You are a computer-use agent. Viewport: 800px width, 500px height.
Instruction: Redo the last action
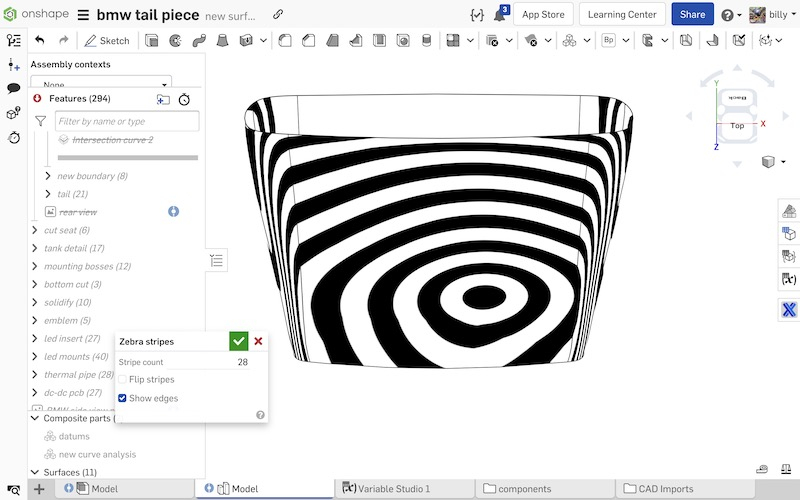tap(63, 40)
